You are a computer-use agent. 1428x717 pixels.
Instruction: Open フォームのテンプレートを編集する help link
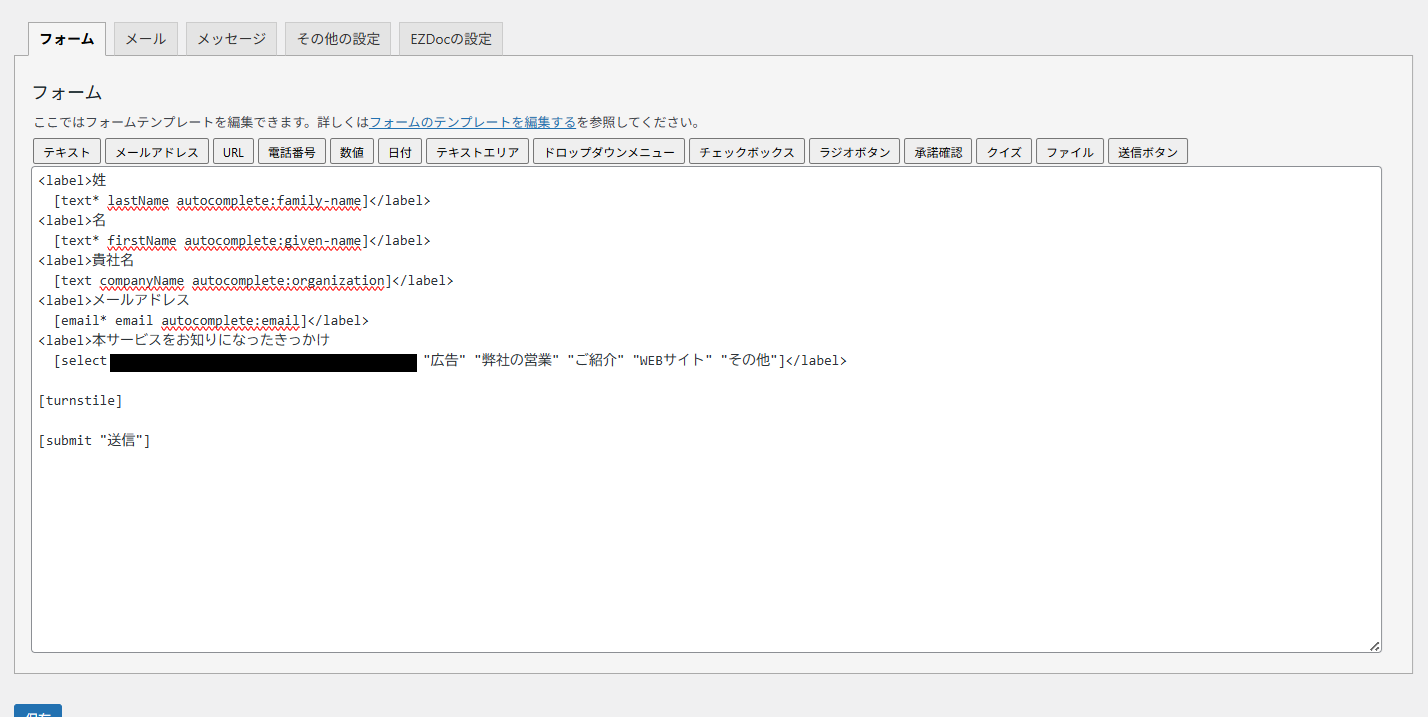click(472, 122)
